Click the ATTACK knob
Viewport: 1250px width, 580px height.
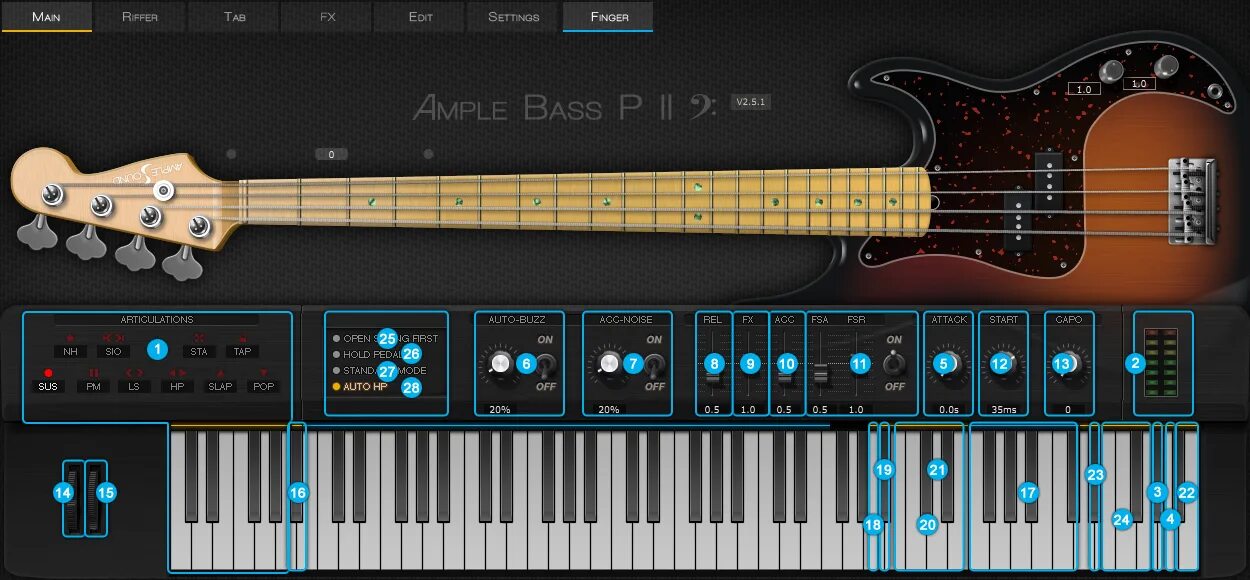[x=948, y=366]
